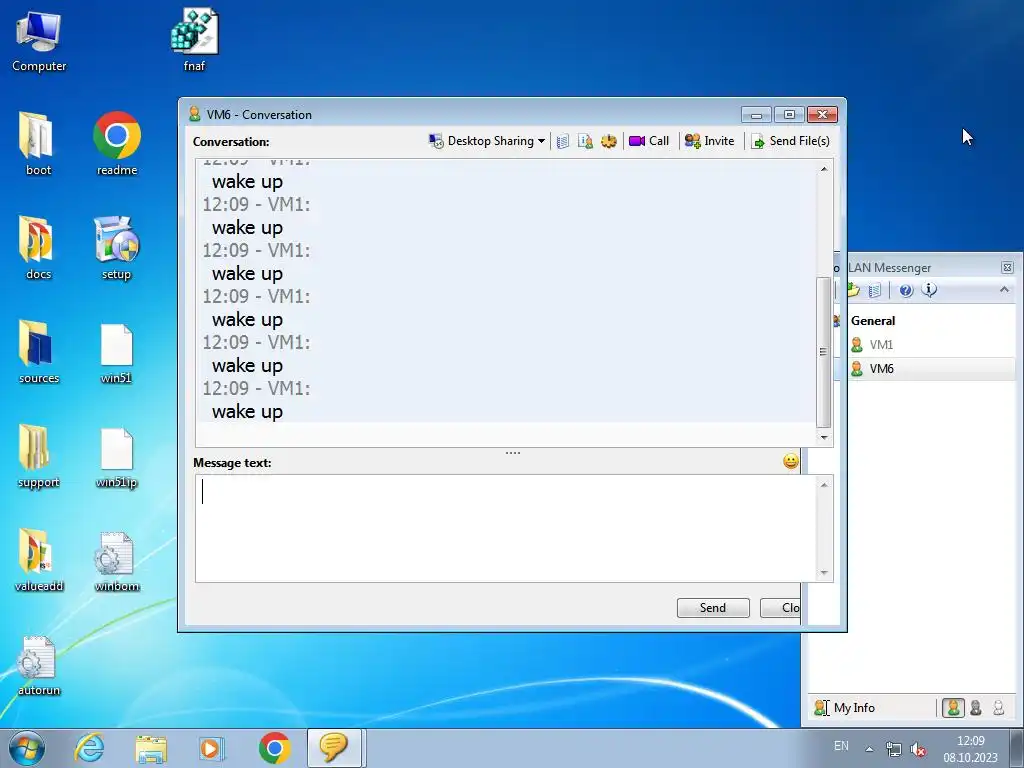
Task: Click Send File(s) button
Action: coord(790,141)
